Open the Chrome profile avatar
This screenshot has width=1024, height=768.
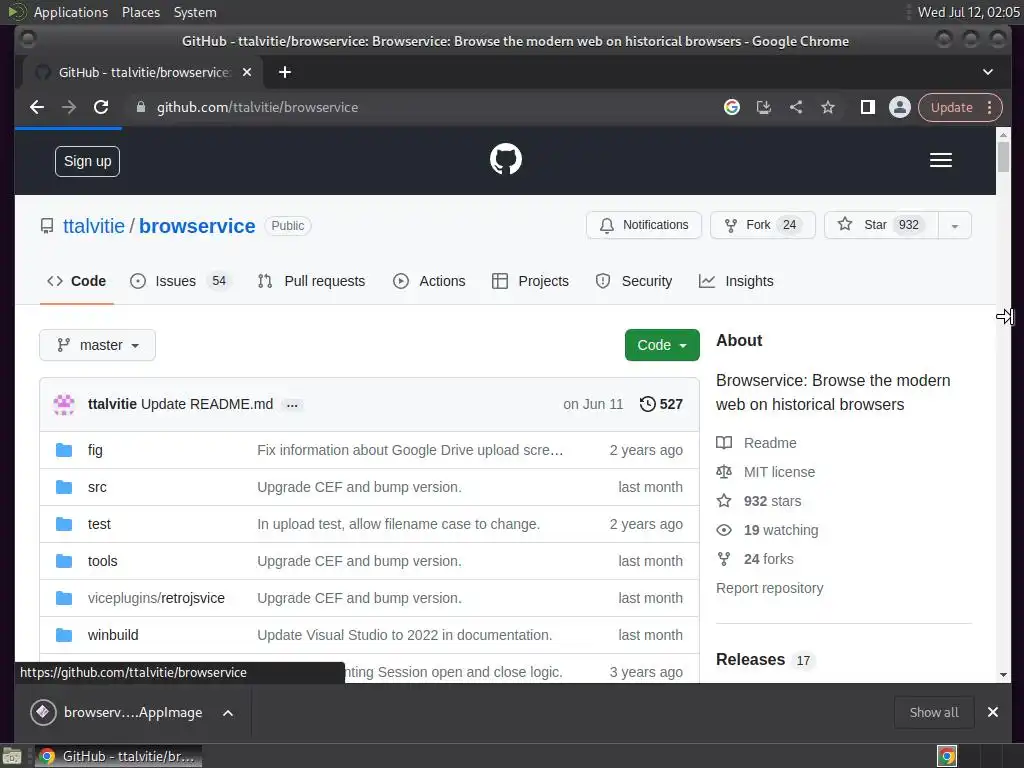(x=899, y=107)
